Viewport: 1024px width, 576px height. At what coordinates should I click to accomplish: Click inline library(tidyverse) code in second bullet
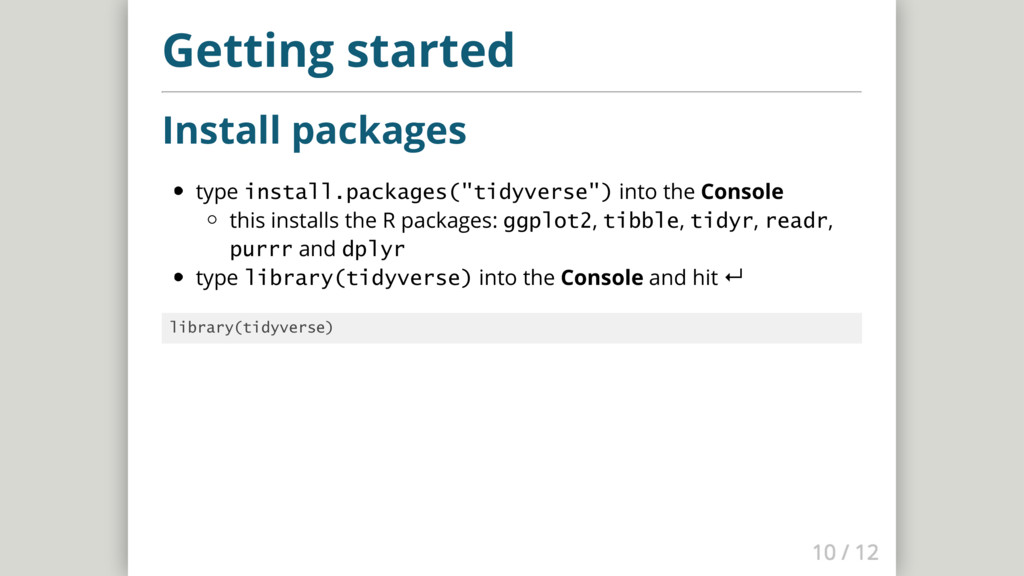358,278
